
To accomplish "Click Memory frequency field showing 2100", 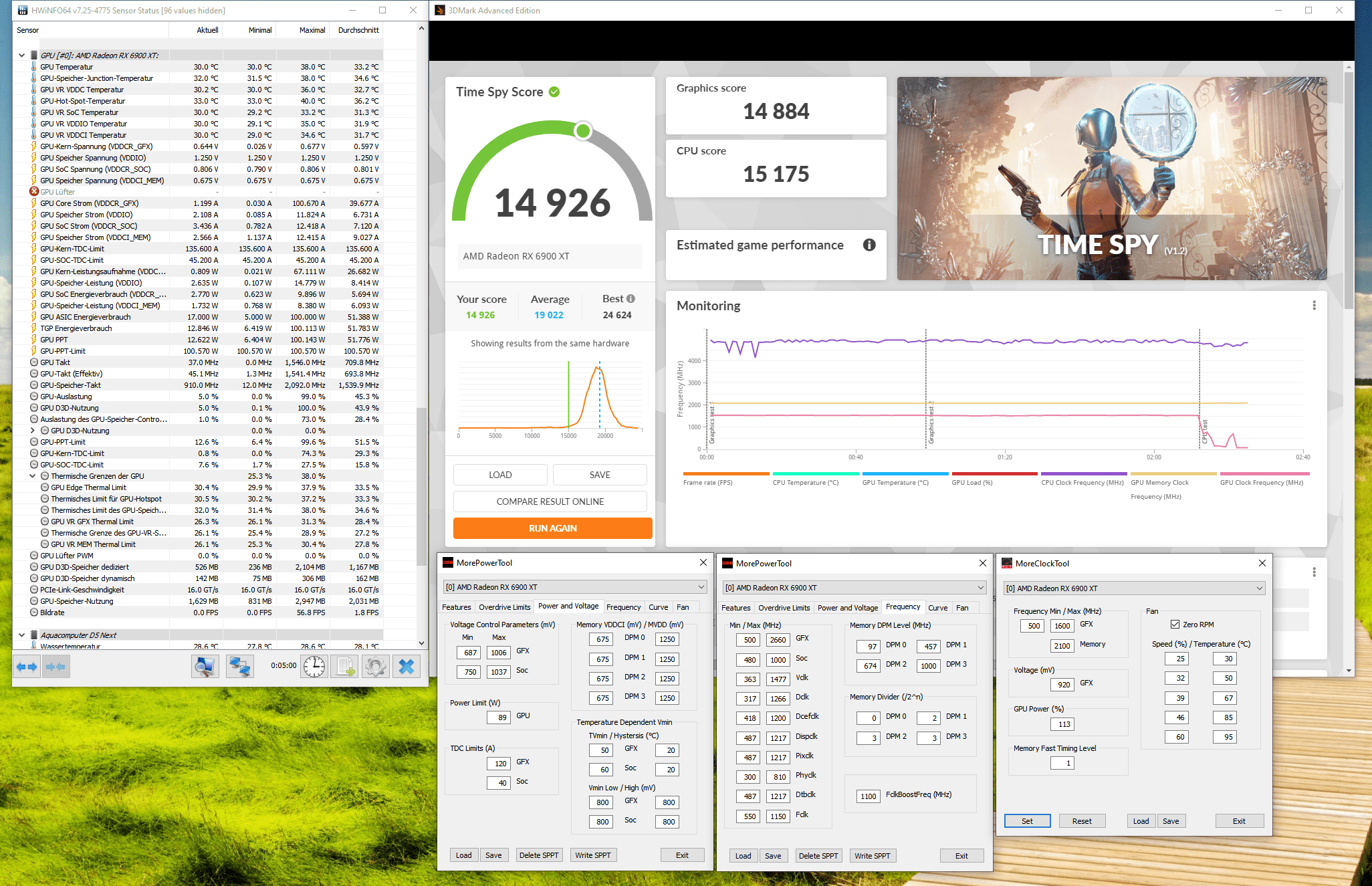I will [1062, 646].
